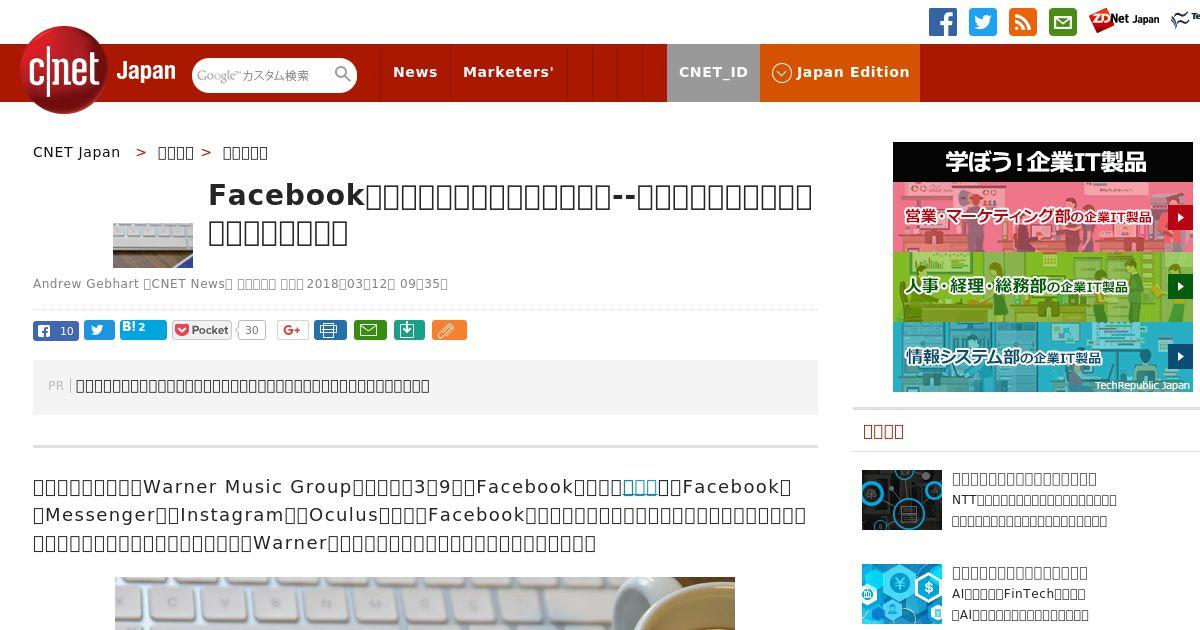
Task: Open the sidebar headline above the NTT text
Action: point(1024,479)
